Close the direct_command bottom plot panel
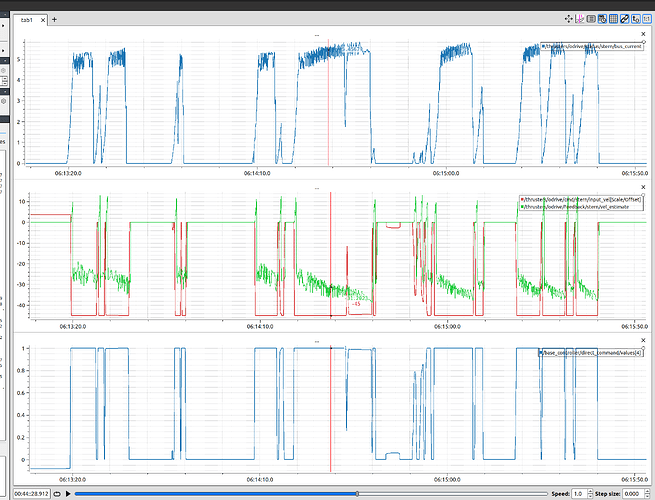Screen dimensions: 655x500 click(x=643, y=340)
